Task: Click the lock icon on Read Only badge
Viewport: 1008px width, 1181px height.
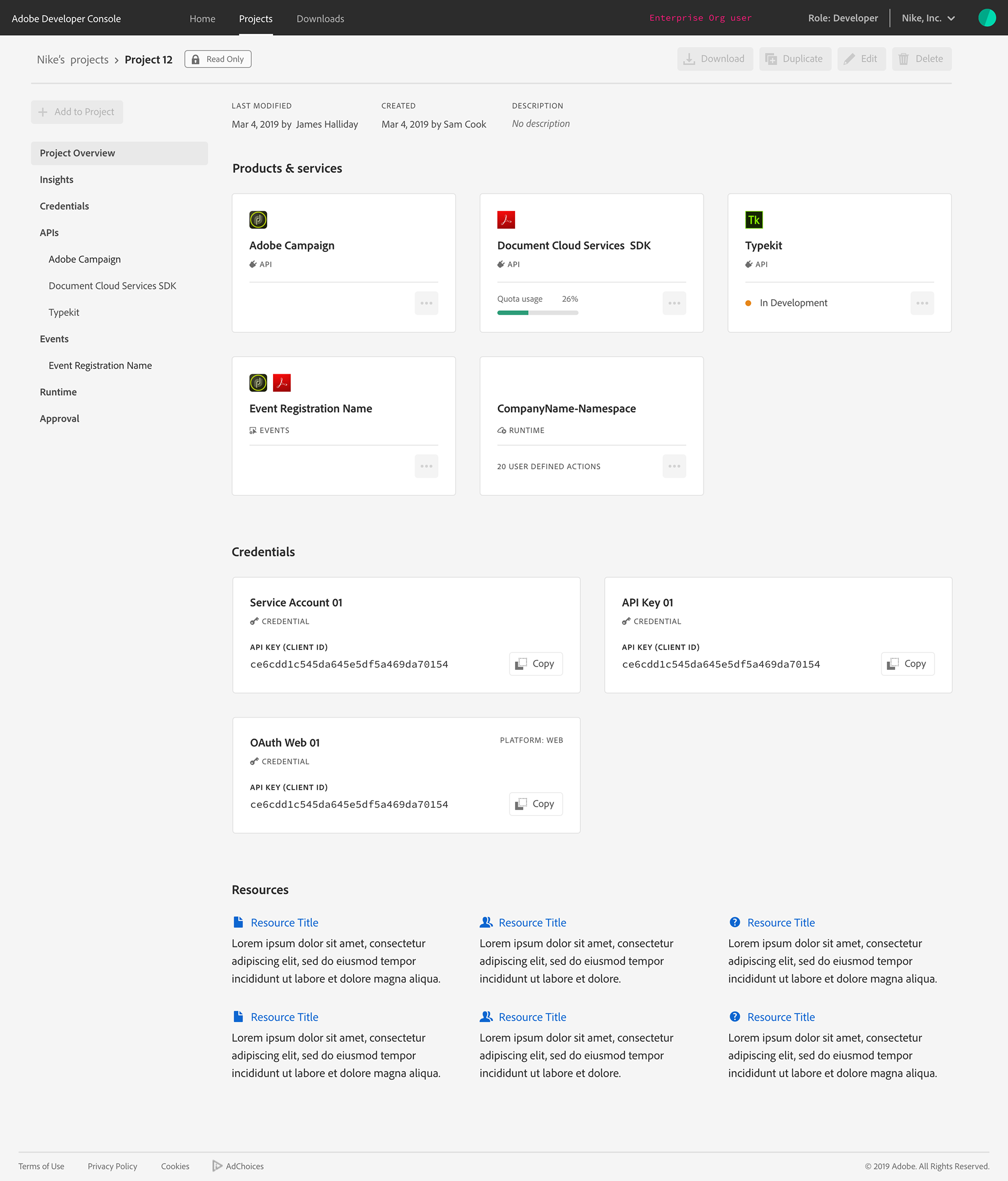Action: [195, 59]
